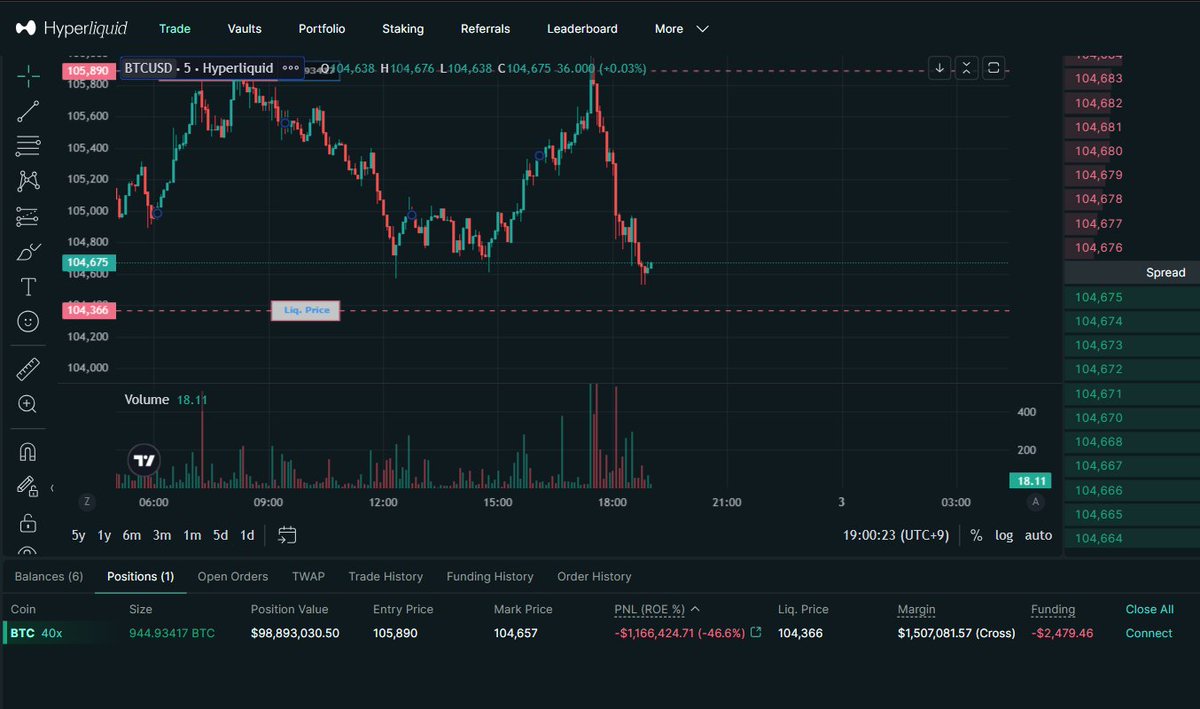Open the TWAP tab

[308, 576]
